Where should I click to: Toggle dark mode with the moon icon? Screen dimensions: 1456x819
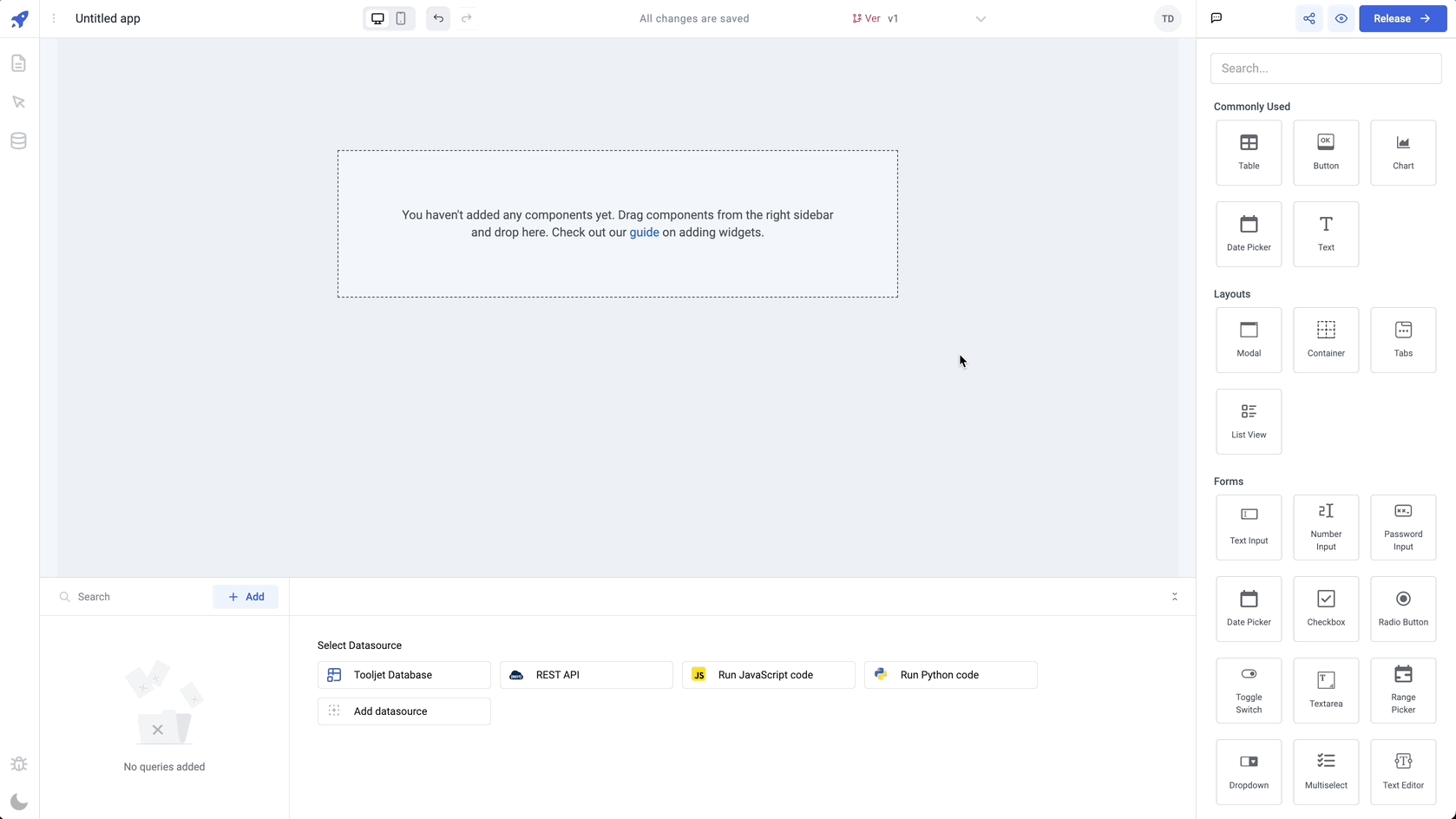click(18, 802)
